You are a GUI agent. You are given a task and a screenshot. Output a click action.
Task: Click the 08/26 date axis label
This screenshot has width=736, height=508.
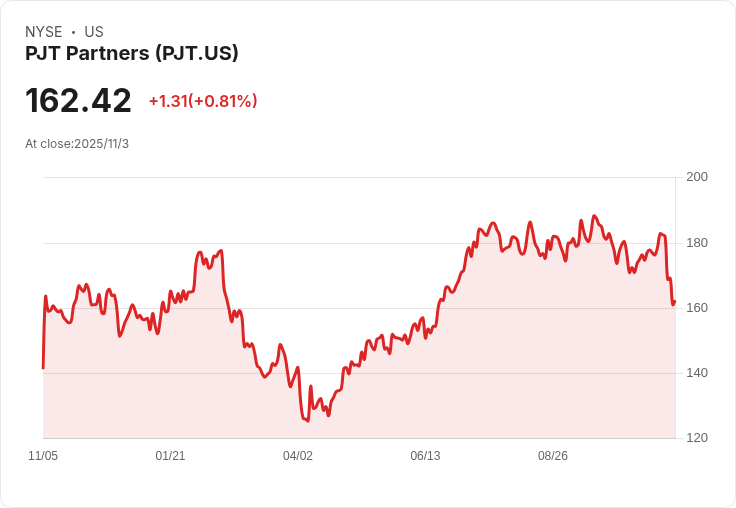pyautogui.click(x=553, y=456)
